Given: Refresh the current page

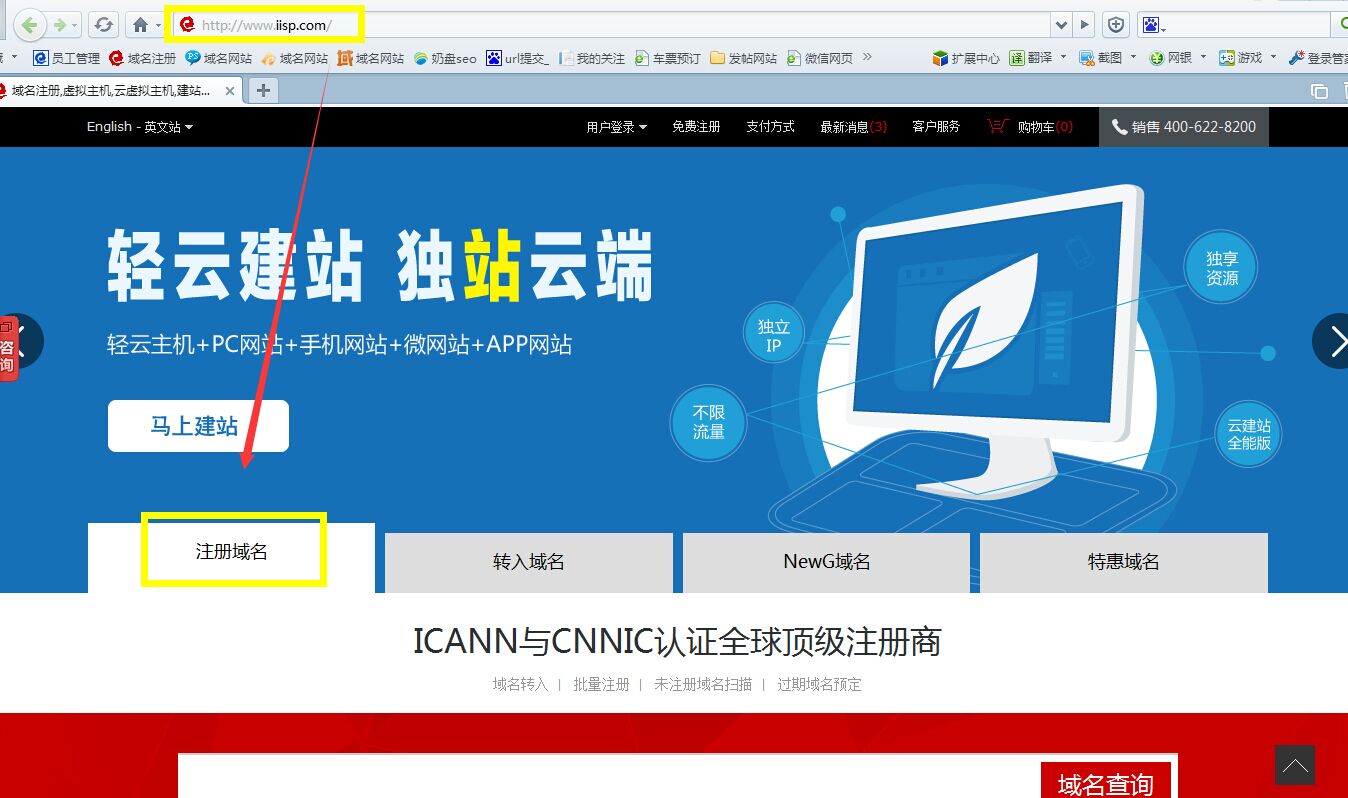Looking at the screenshot, I should click(x=103, y=23).
